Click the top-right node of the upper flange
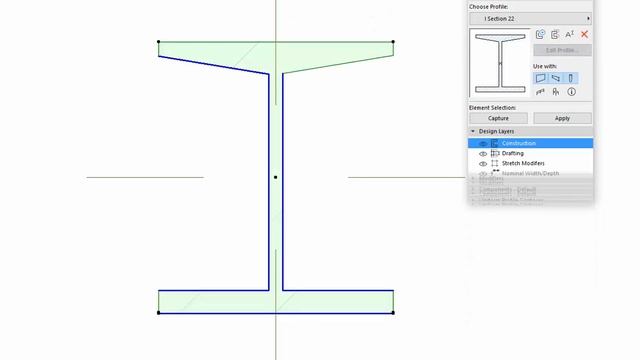Viewport: 640px width, 360px height. coord(393,42)
